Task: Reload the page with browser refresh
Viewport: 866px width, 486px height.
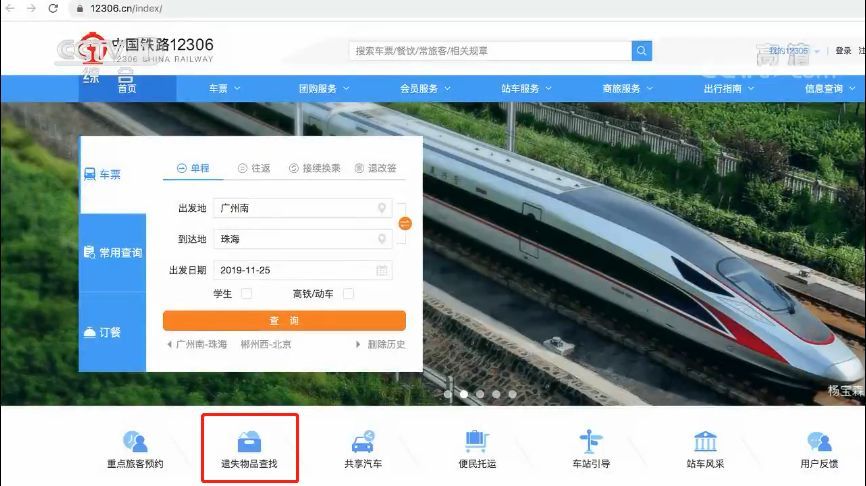Action: coord(53,8)
